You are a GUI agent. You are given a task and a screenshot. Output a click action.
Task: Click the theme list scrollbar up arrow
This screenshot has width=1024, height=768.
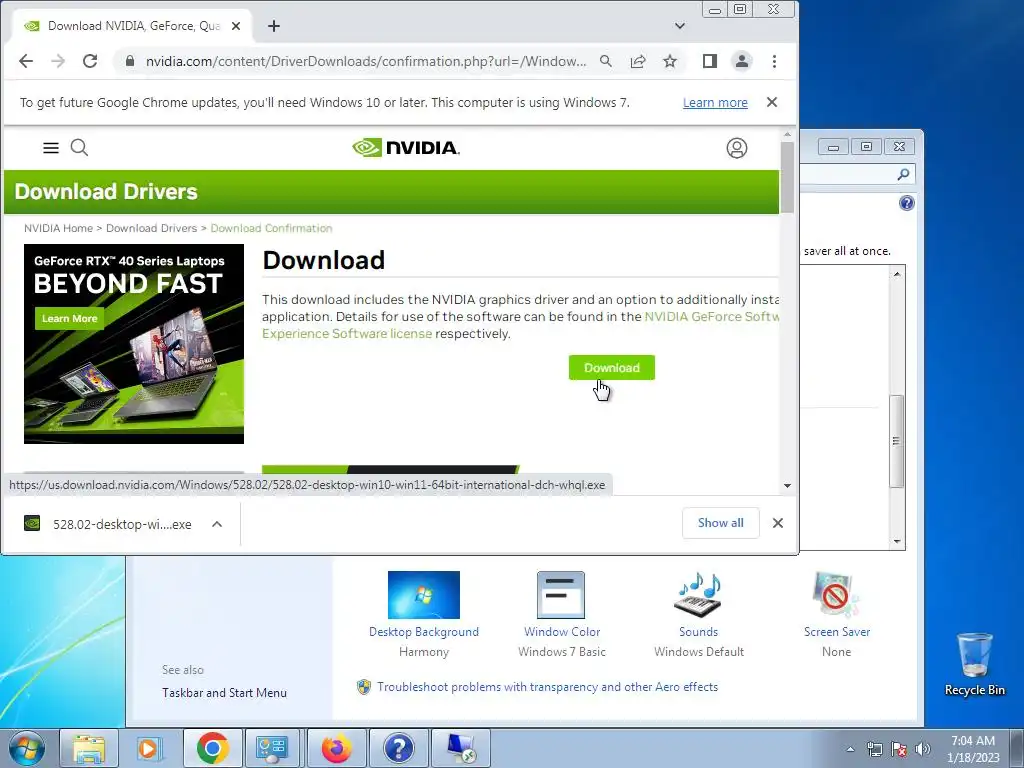coord(897,274)
